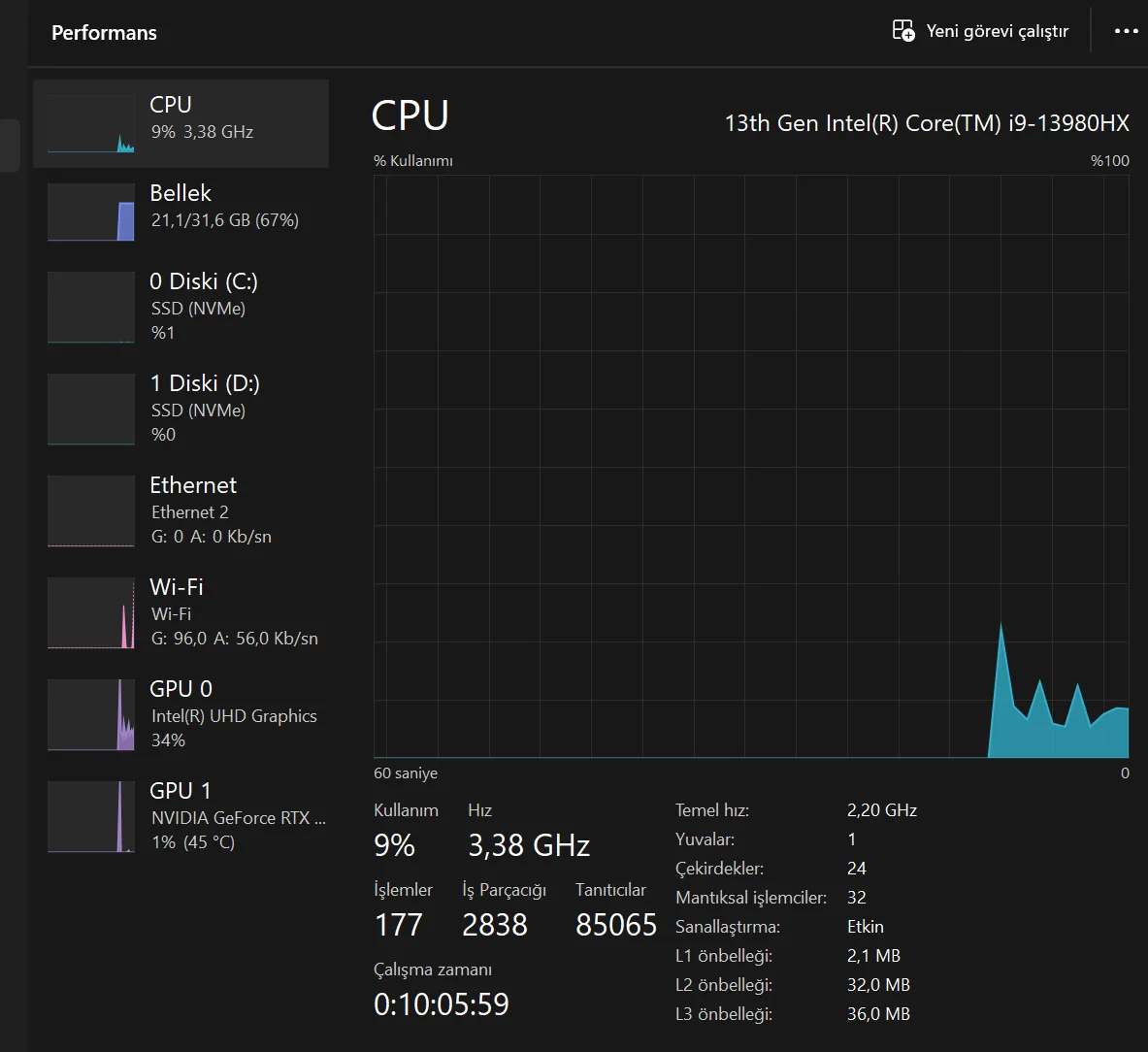Click the % Kullanımı graph label

pyautogui.click(x=413, y=161)
